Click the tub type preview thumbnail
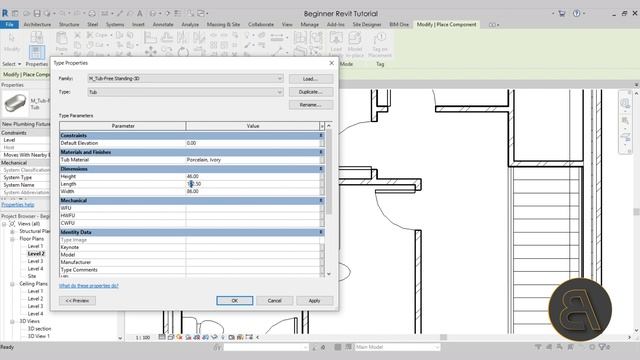The height and width of the screenshot is (360, 640). 16,103
